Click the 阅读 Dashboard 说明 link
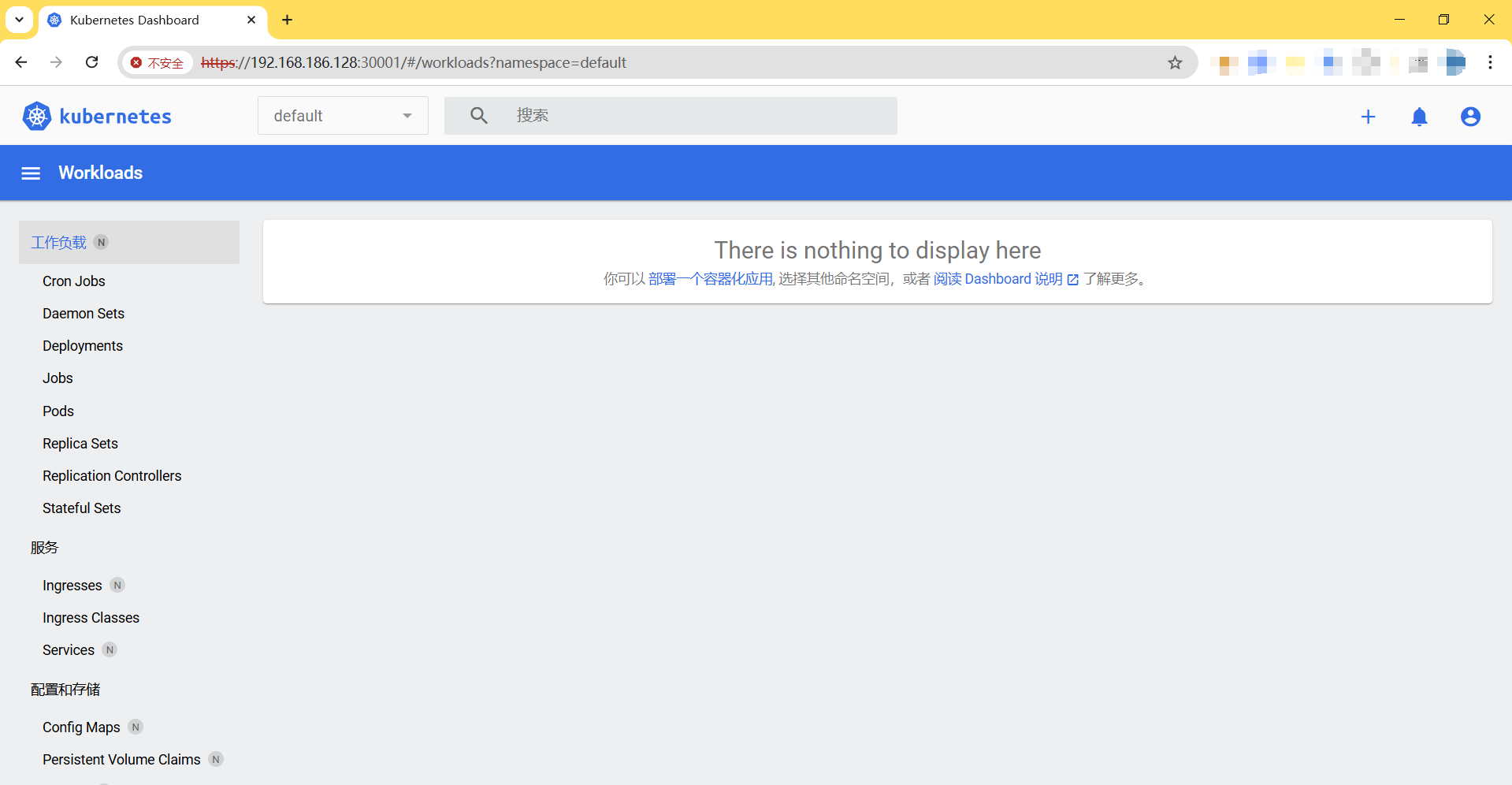Image resolution: width=1512 pixels, height=785 pixels. point(1006,279)
